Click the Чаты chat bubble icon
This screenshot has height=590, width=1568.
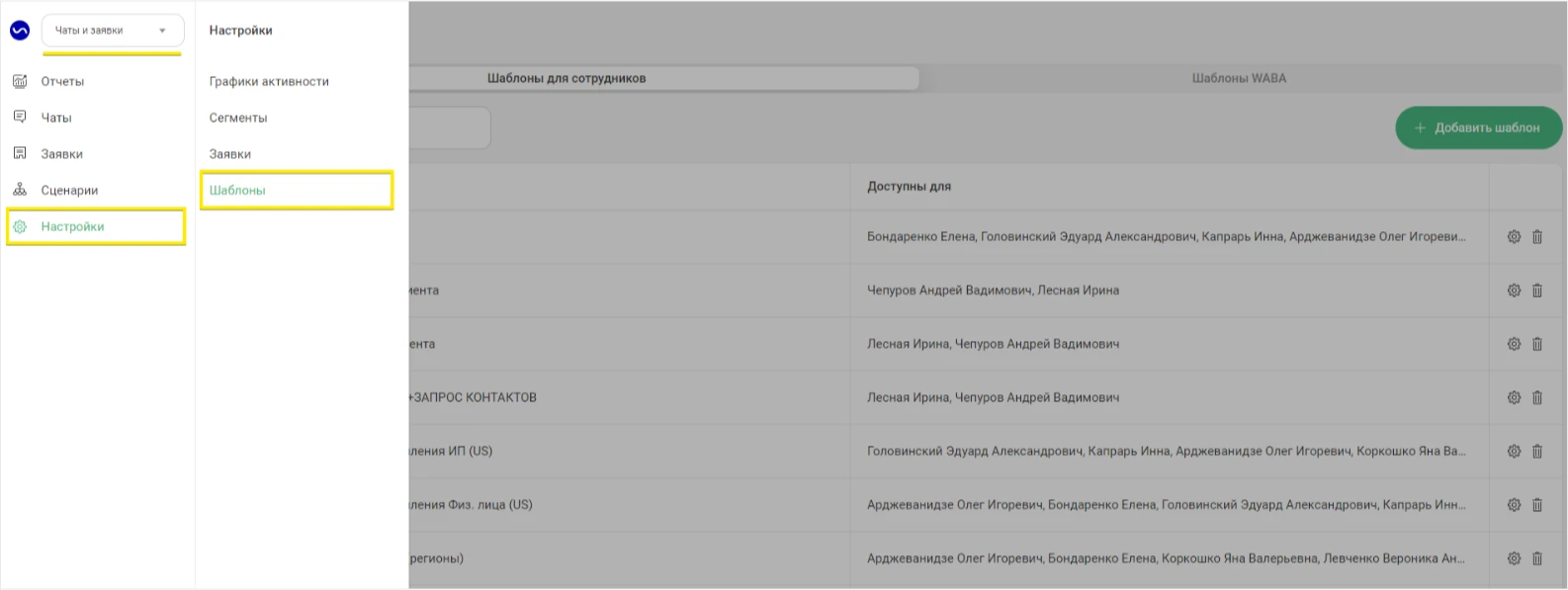pos(20,117)
